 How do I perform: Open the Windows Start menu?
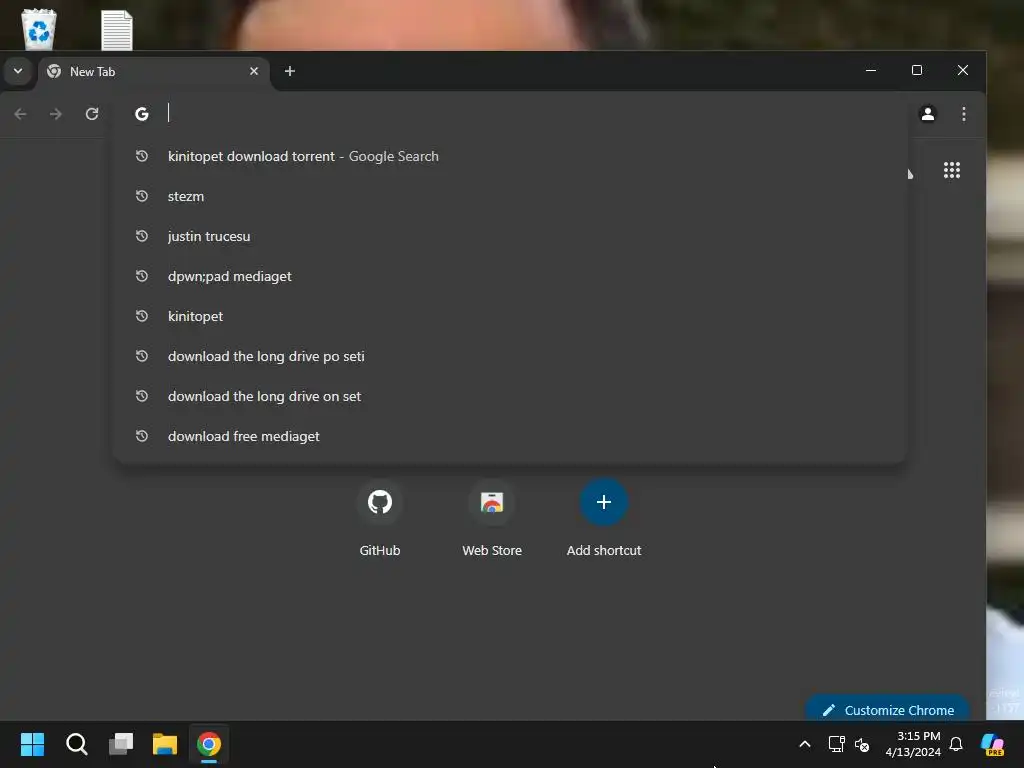(32, 744)
